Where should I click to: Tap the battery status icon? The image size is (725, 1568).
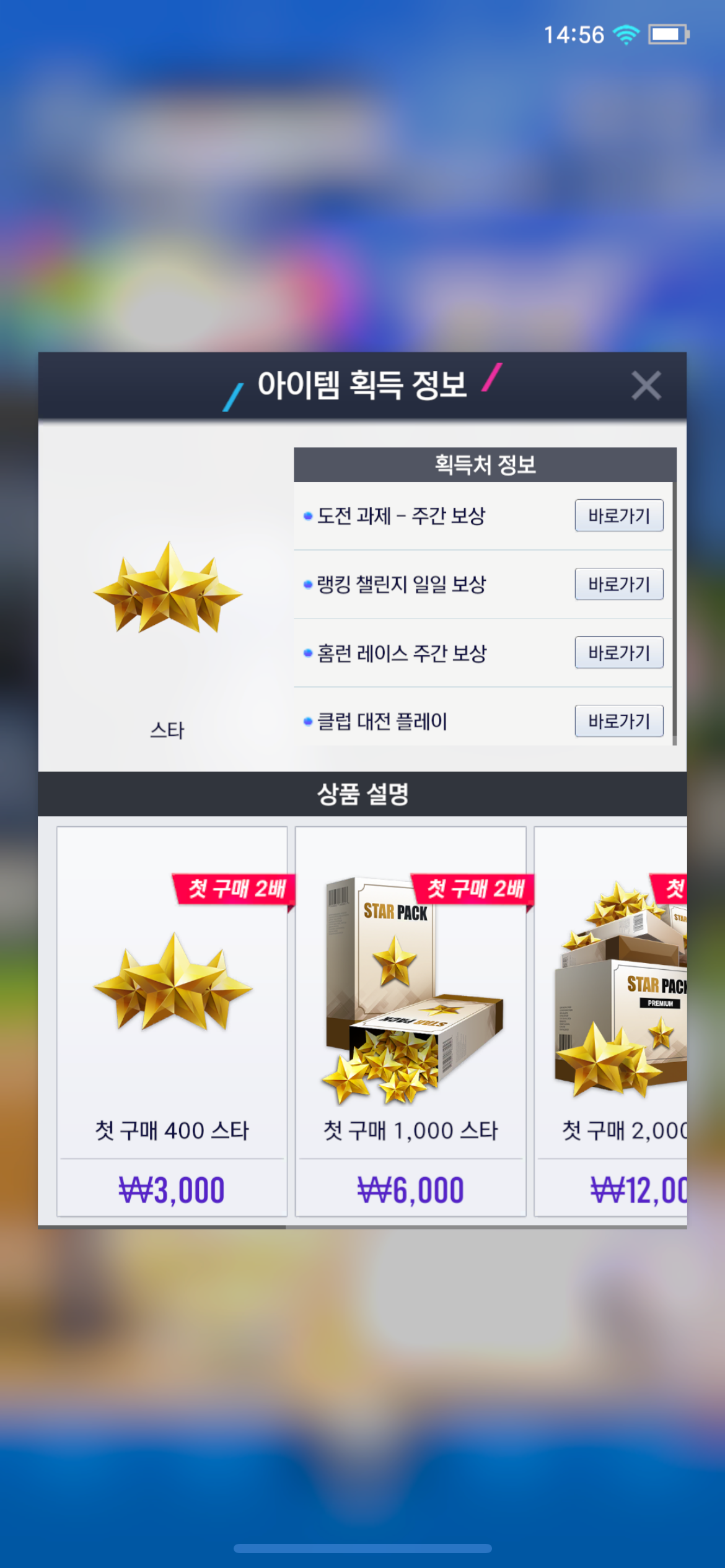[669, 35]
